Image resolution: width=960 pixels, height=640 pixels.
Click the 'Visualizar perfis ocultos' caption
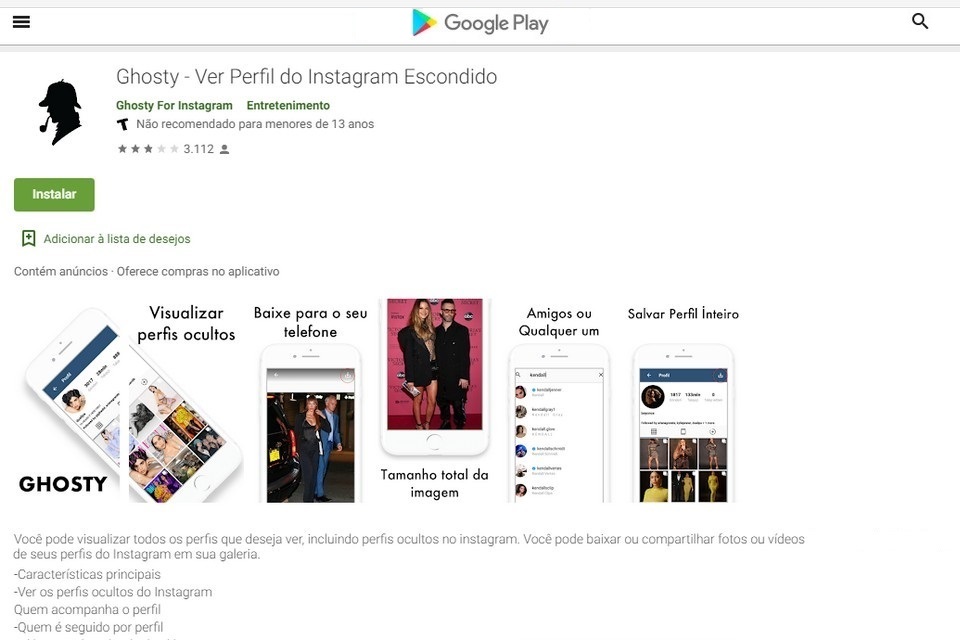(186, 323)
